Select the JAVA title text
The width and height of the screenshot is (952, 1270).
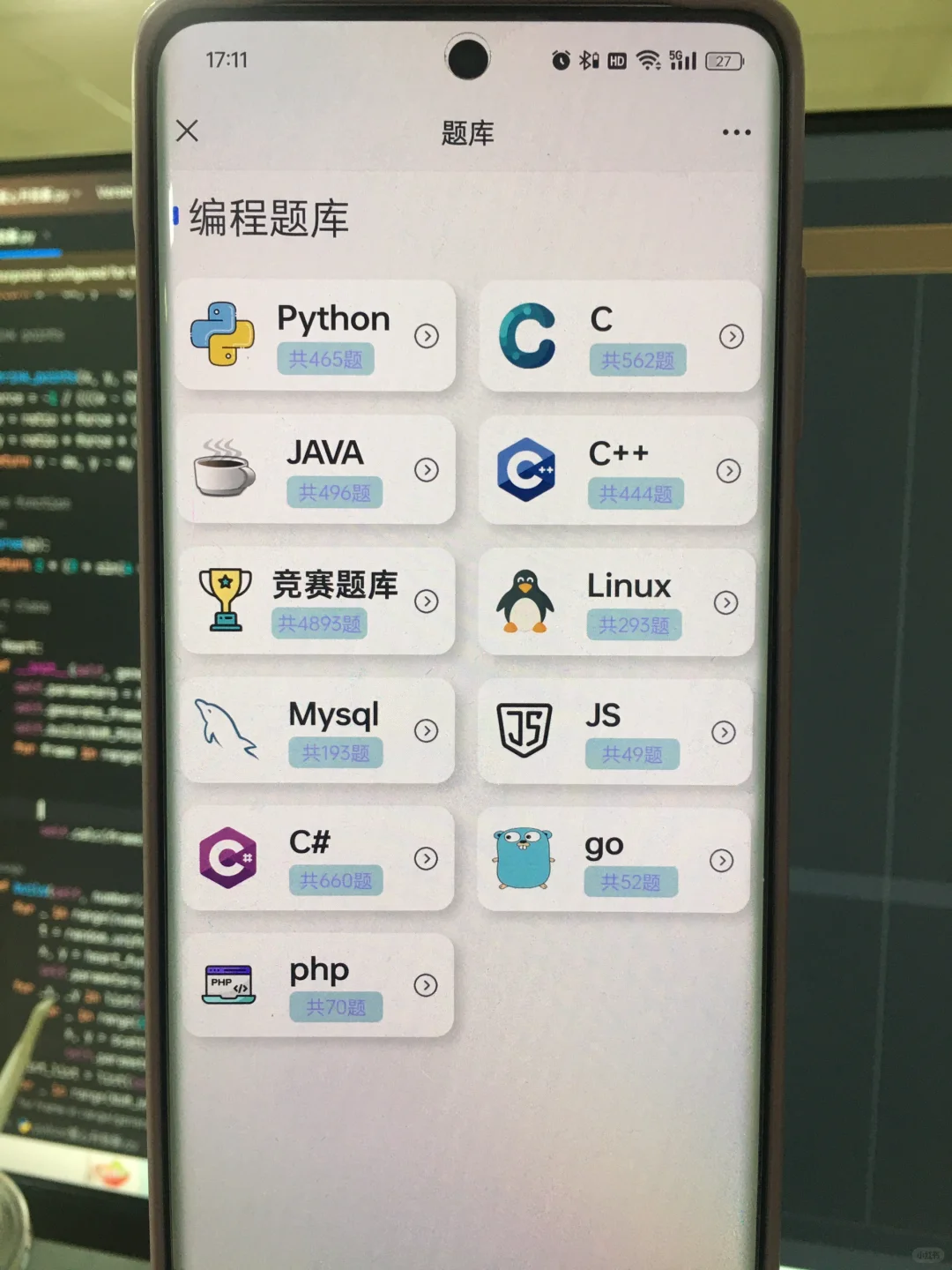click(324, 453)
